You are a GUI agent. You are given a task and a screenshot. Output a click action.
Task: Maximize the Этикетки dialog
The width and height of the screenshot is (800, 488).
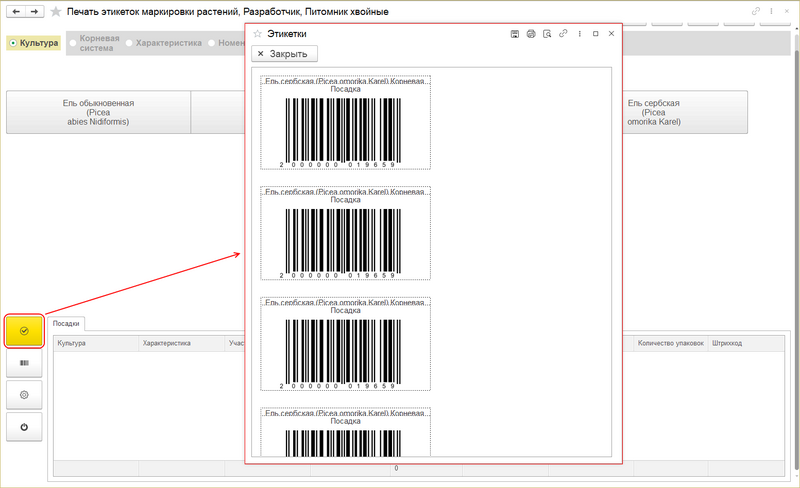tap(595, 34)
